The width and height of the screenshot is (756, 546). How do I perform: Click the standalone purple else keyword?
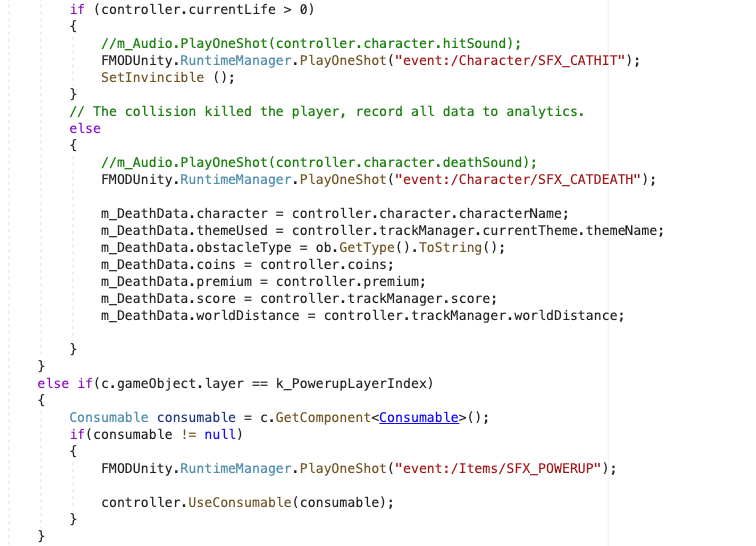coord(85,128)
